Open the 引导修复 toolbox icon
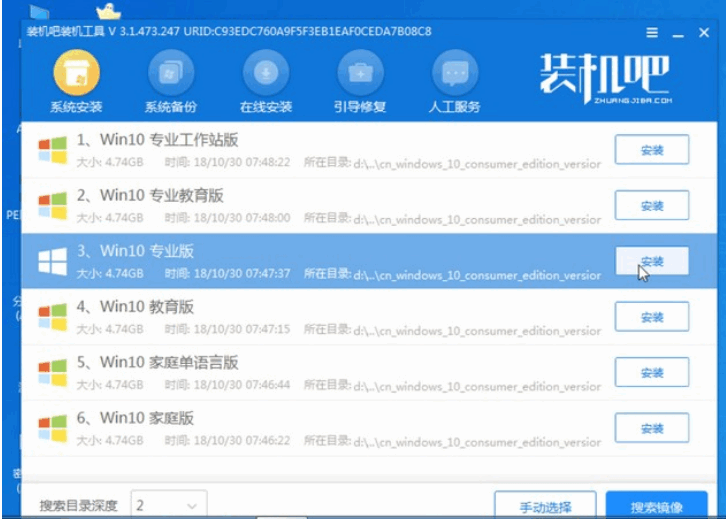726x519 pixels. point(360,72)
